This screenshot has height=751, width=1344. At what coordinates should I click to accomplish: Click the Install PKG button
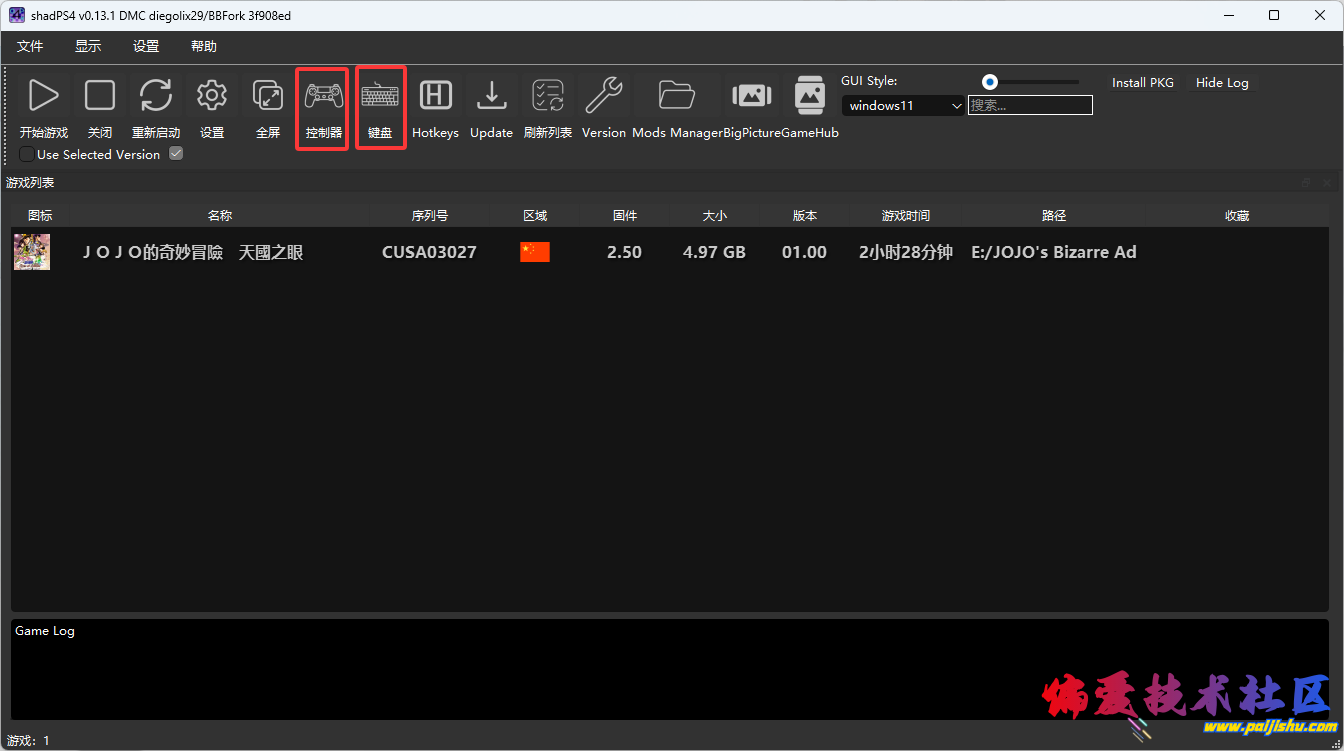[1142, 83]
